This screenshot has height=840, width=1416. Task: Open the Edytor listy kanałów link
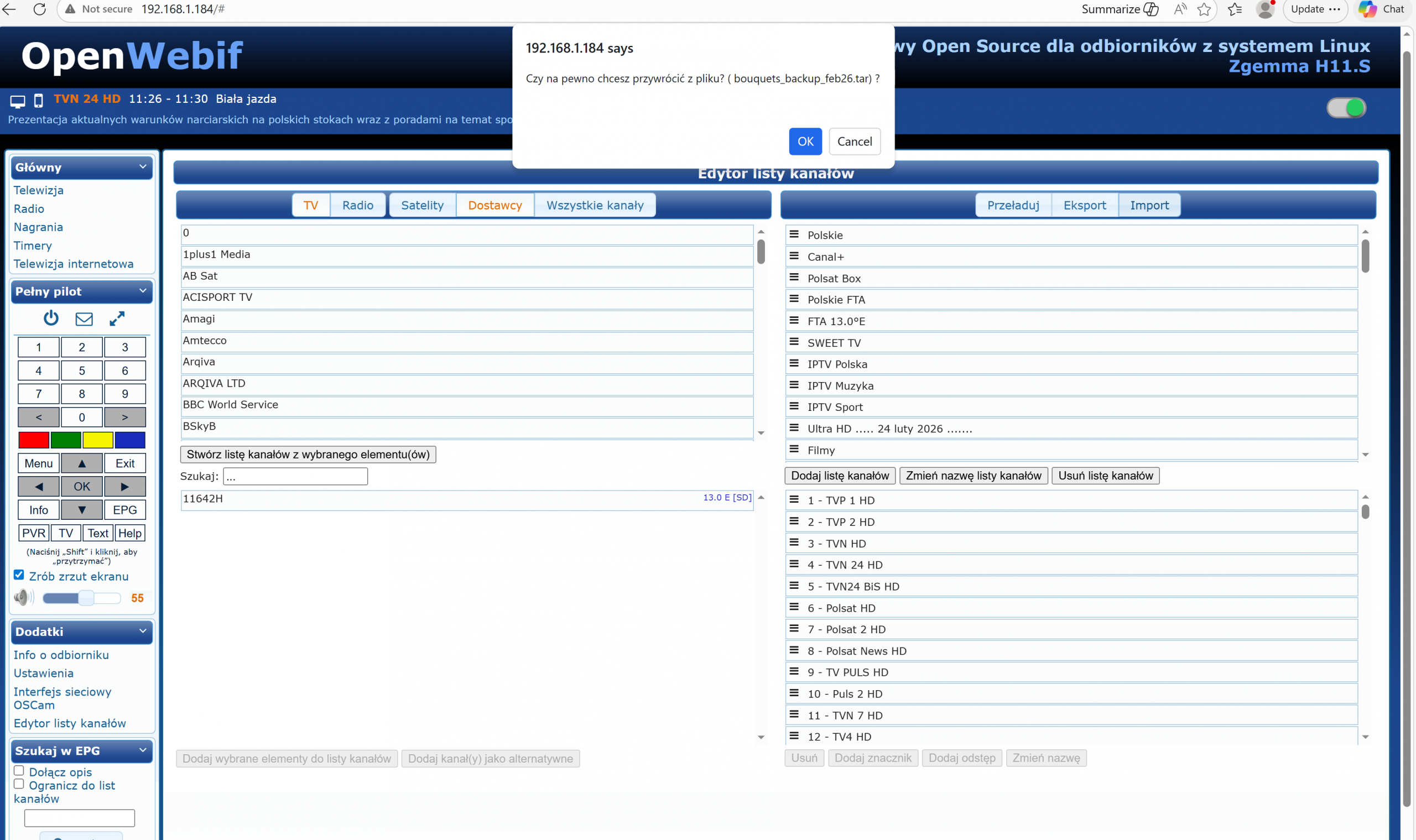70,723
